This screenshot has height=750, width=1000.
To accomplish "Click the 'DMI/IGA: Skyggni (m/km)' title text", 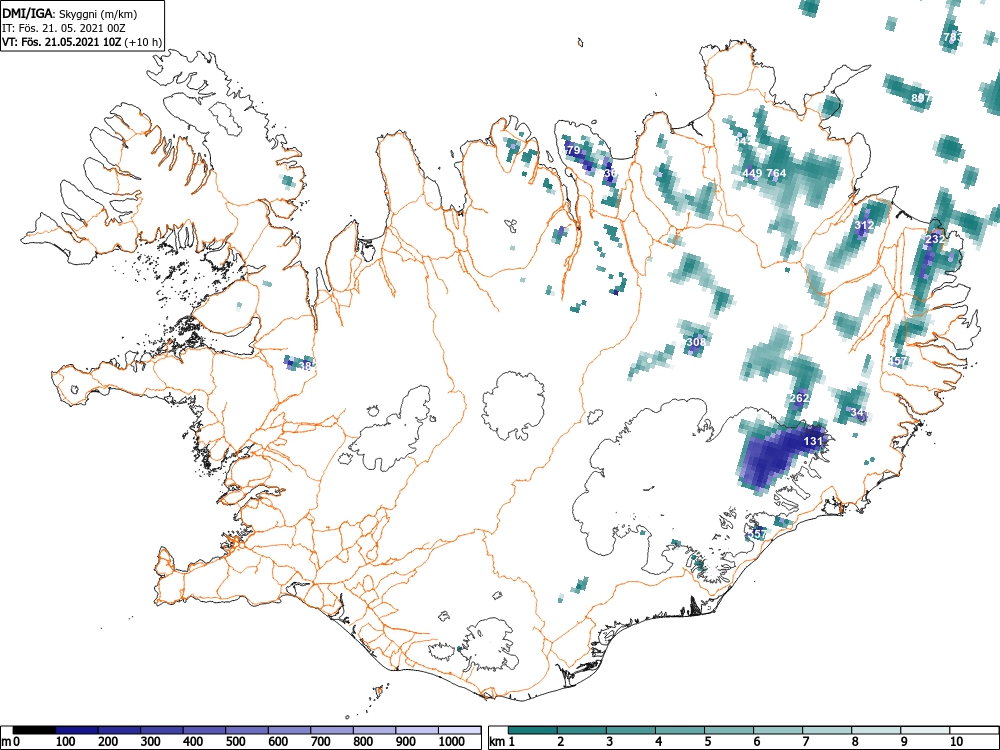I will [70, 14].
